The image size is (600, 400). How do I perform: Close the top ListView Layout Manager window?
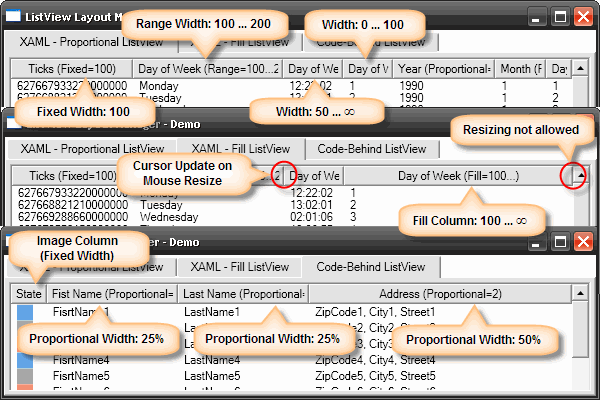point(583,17)
